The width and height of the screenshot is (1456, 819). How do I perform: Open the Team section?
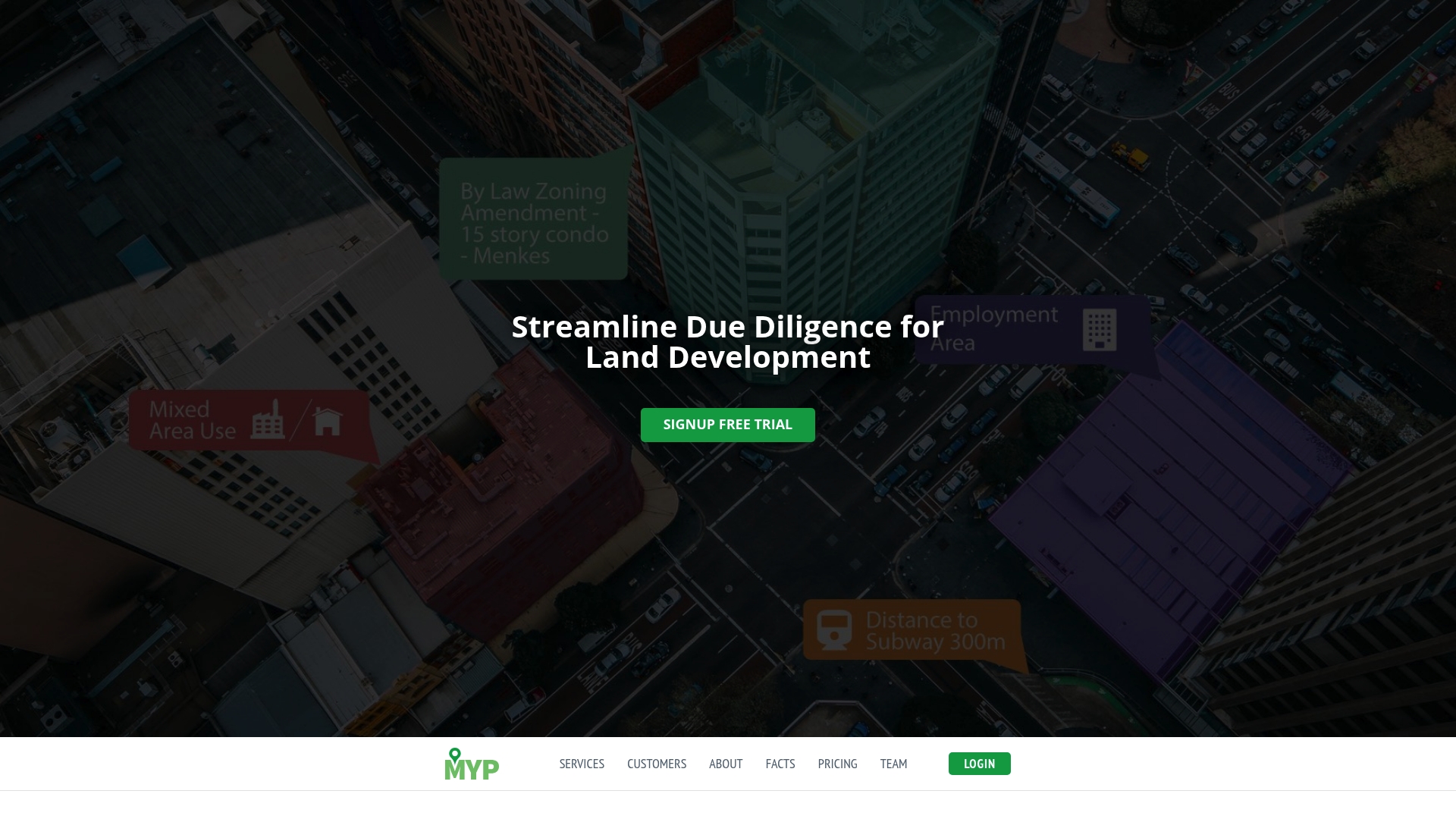click(893, 764)
